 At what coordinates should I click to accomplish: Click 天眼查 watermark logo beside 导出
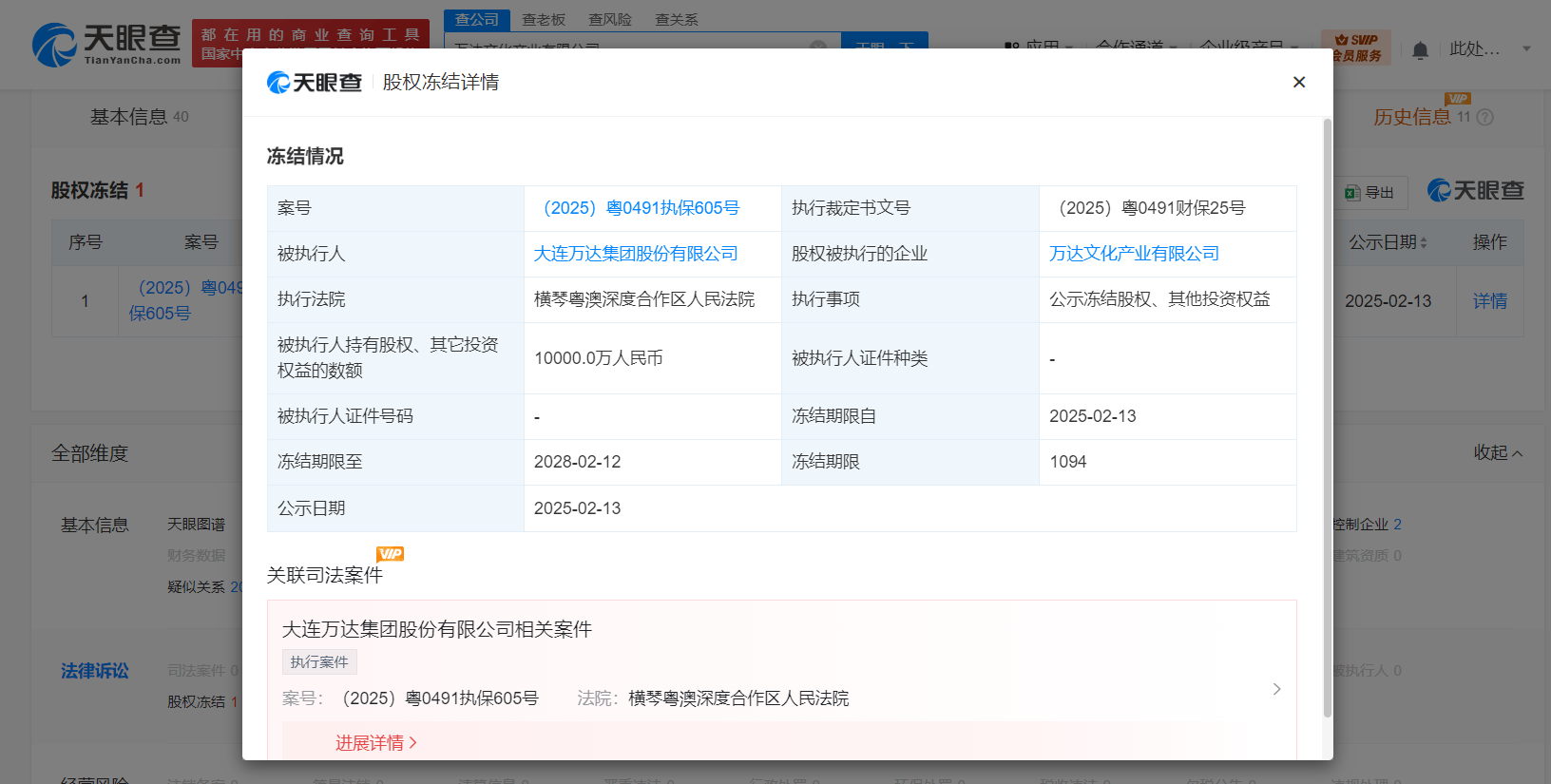click(x=1476, y=191)
